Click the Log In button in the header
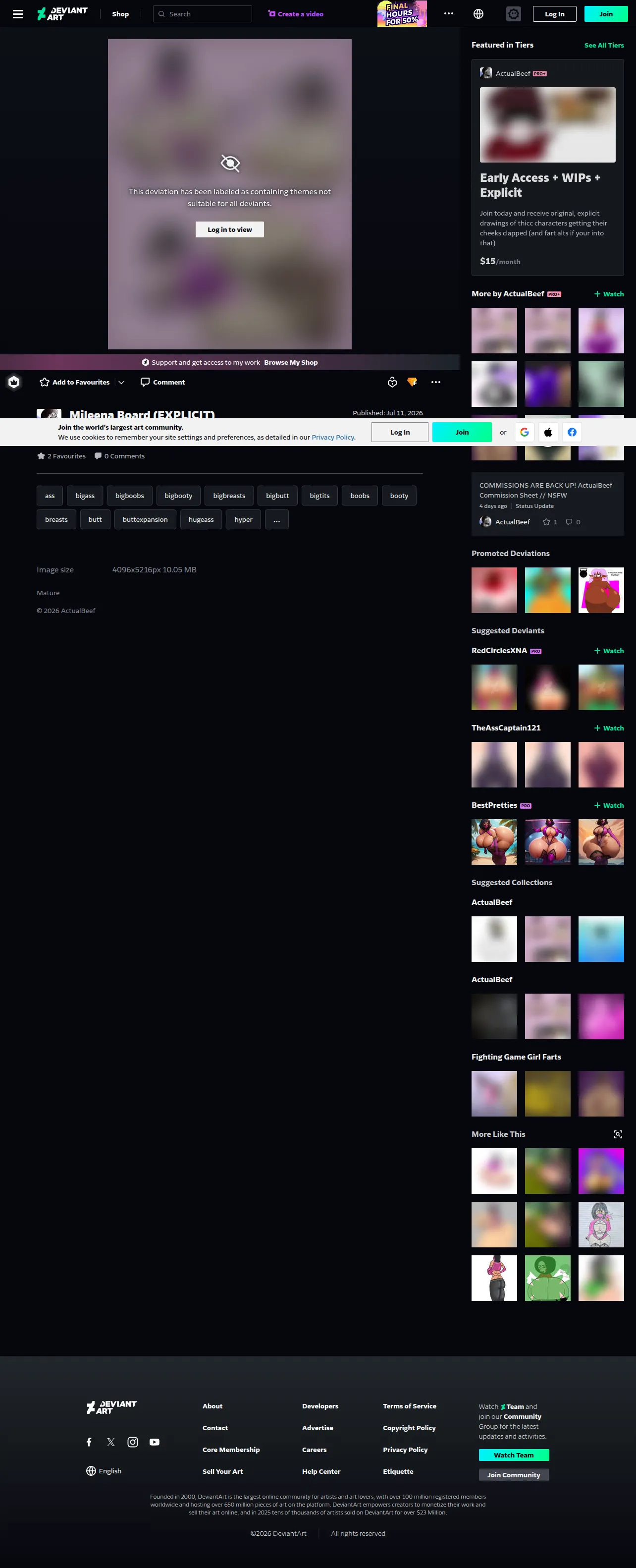The width and height of the screenshot is (636, 1568). 554,14
